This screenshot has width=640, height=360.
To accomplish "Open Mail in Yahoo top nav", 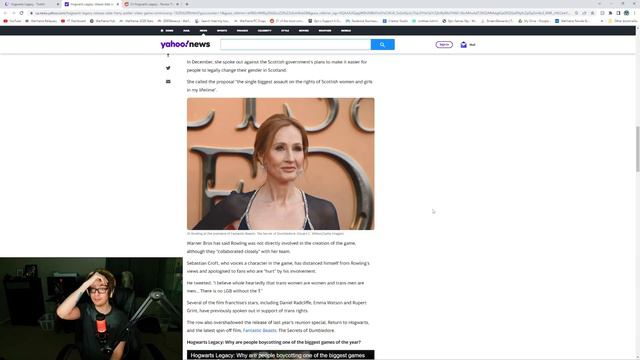I will point(186,31).
